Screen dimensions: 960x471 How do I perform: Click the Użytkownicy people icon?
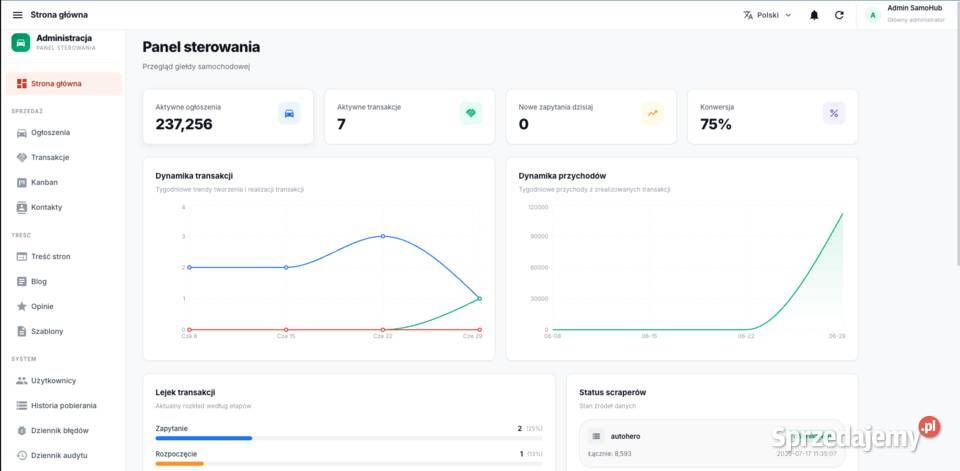coord(21,380)
